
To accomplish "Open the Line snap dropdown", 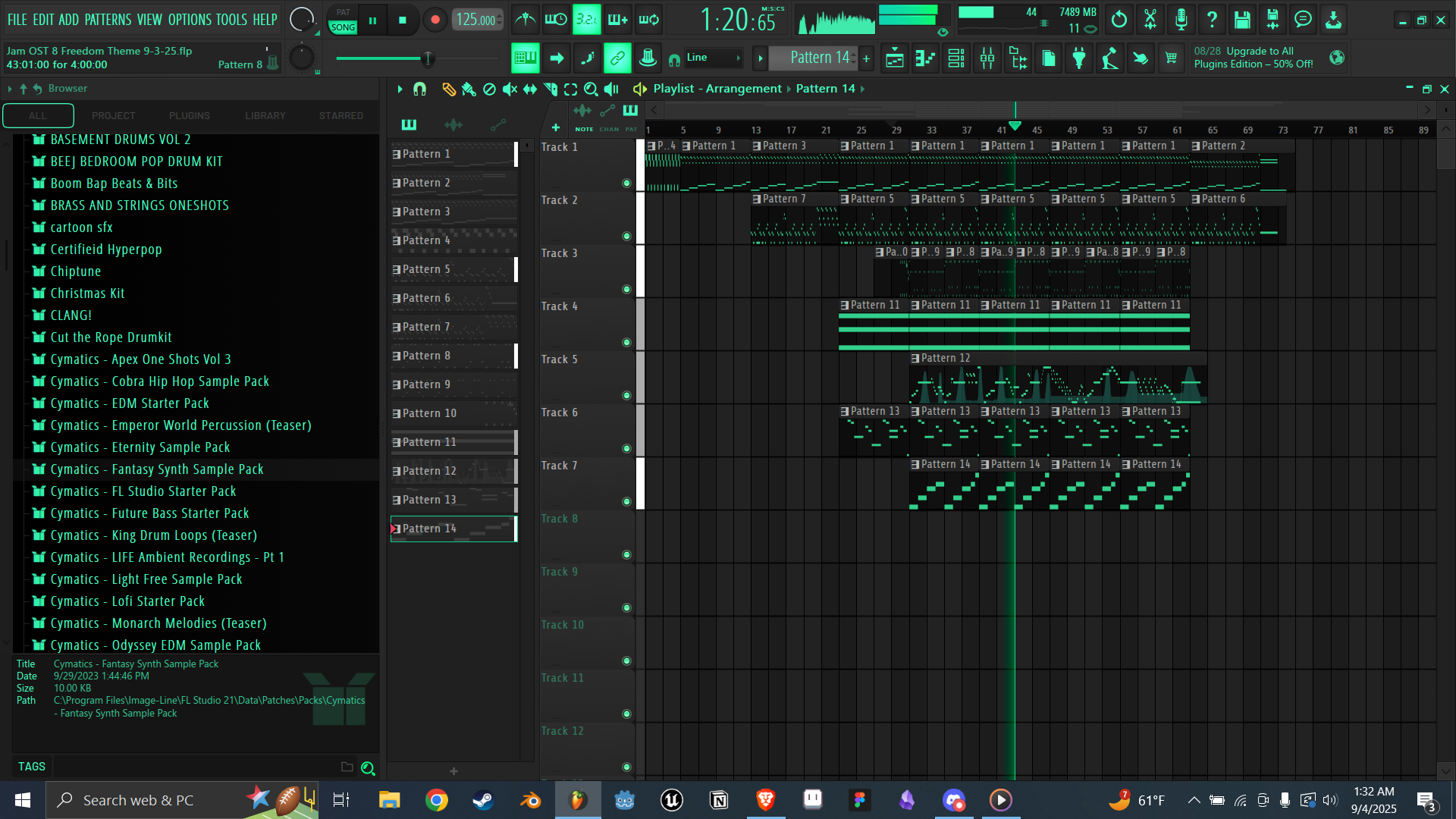I will point(713,58).
